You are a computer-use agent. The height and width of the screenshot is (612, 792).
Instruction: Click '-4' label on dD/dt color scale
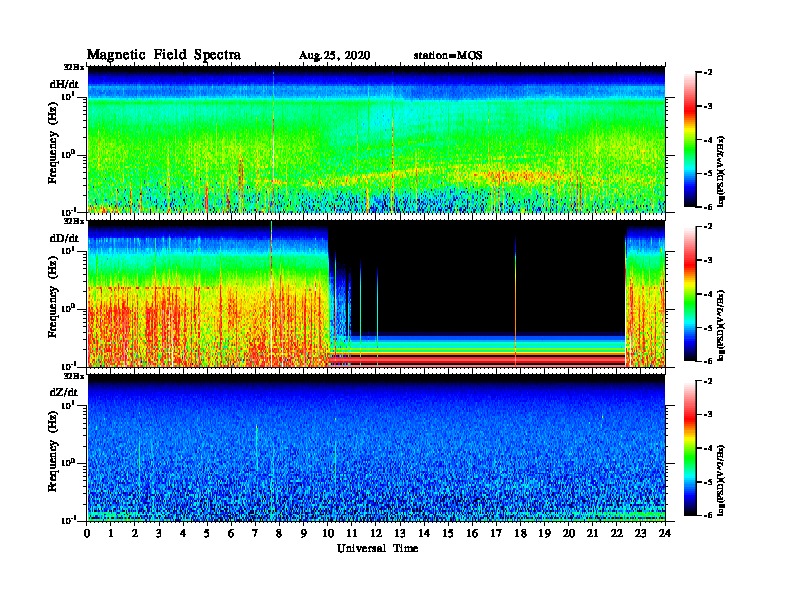[x=708, y=294]
